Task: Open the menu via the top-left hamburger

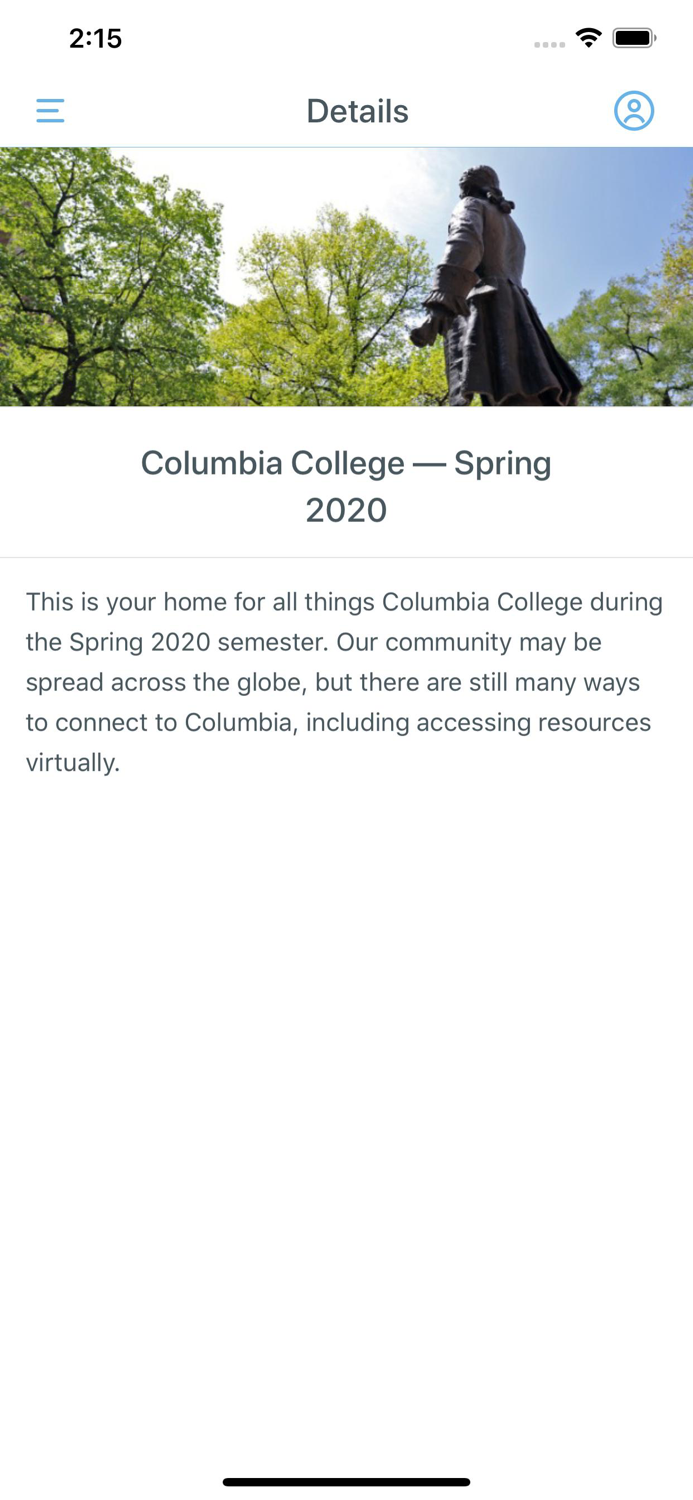Action: [x=50, y=111]
